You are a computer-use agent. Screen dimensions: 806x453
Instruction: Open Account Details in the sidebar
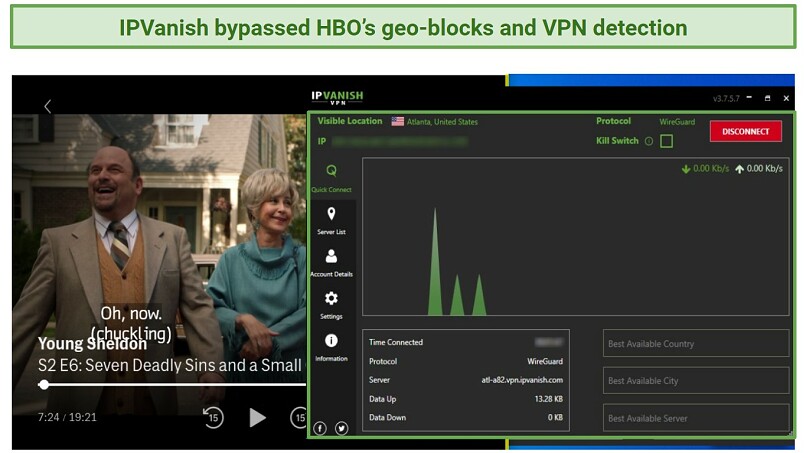(x=332, y=263)
